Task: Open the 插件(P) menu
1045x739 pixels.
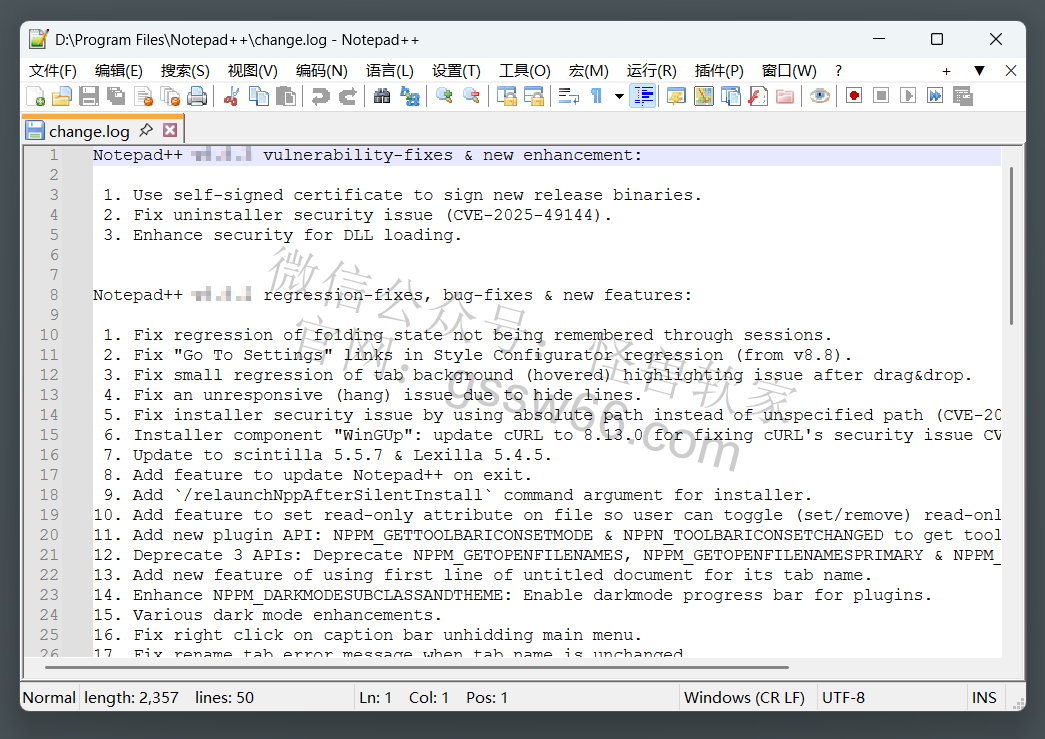Action: tap(719, 71)
